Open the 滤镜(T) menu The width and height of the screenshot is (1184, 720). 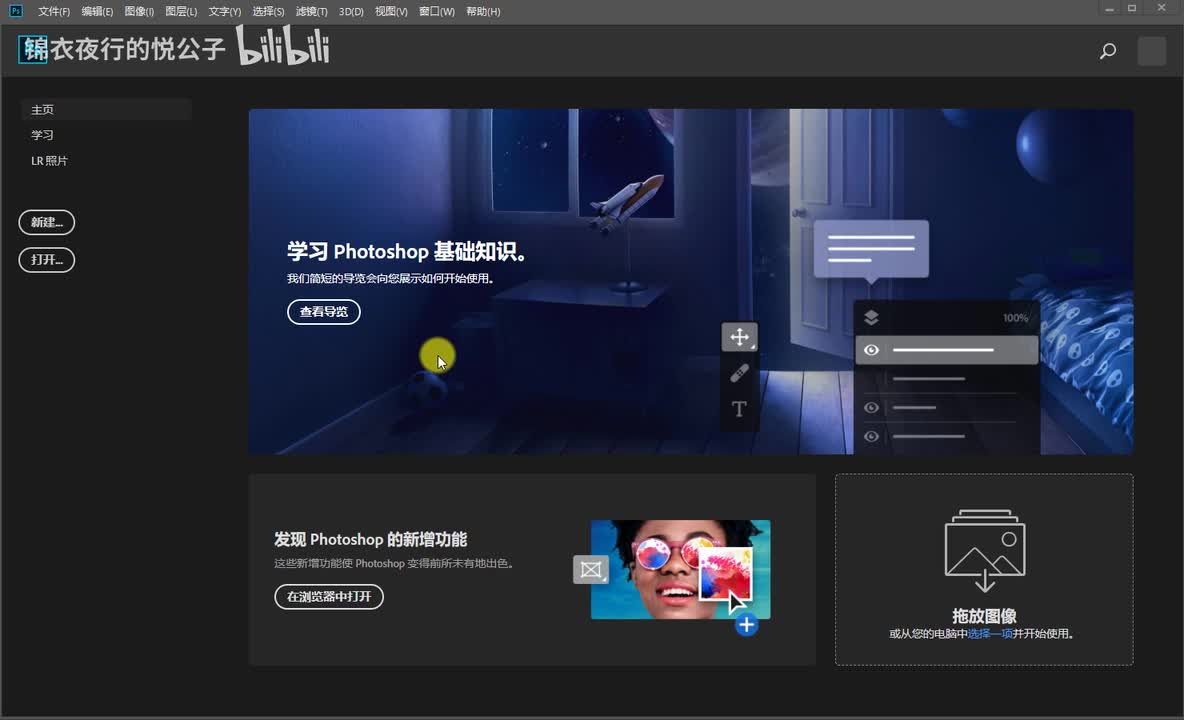click(x=311, y=11)
